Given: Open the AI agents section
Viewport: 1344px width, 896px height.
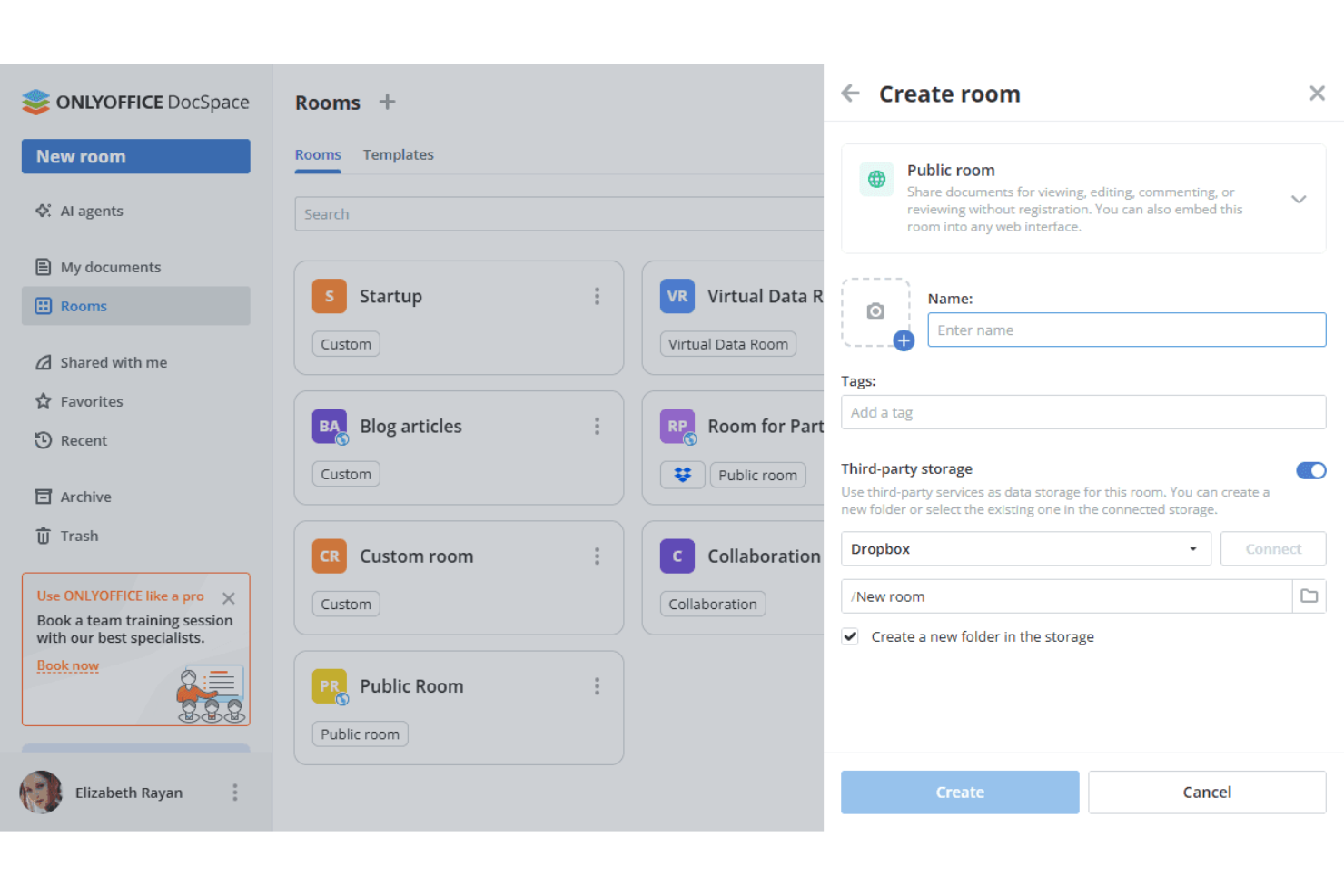Looking at the screenshot, I should [x=91, y=210].
